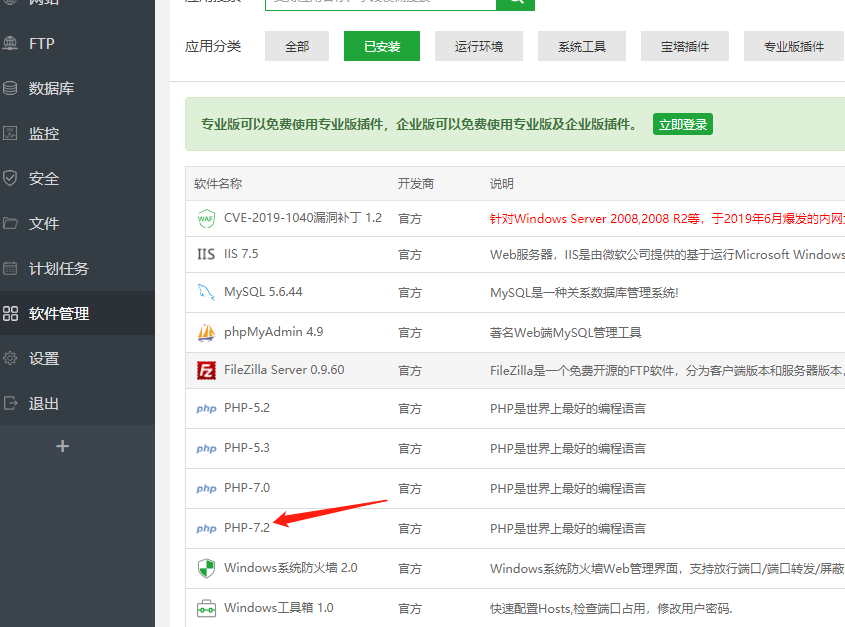
Task: Open PHP-5.2 settings entry
Action: click(247, 408)
